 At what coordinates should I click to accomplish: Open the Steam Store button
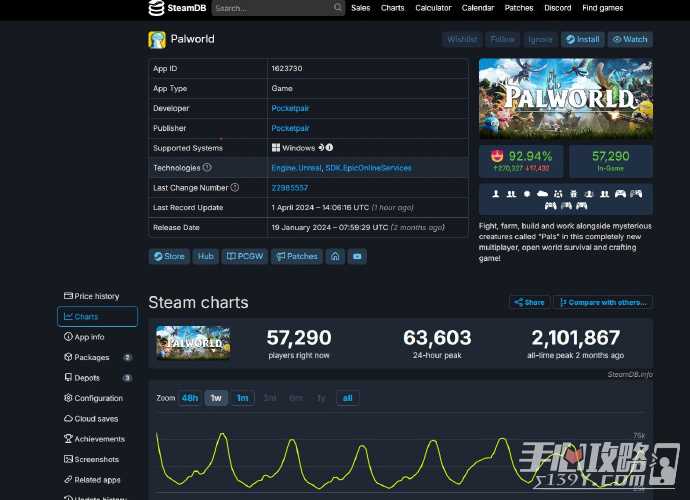click(169, 256)
